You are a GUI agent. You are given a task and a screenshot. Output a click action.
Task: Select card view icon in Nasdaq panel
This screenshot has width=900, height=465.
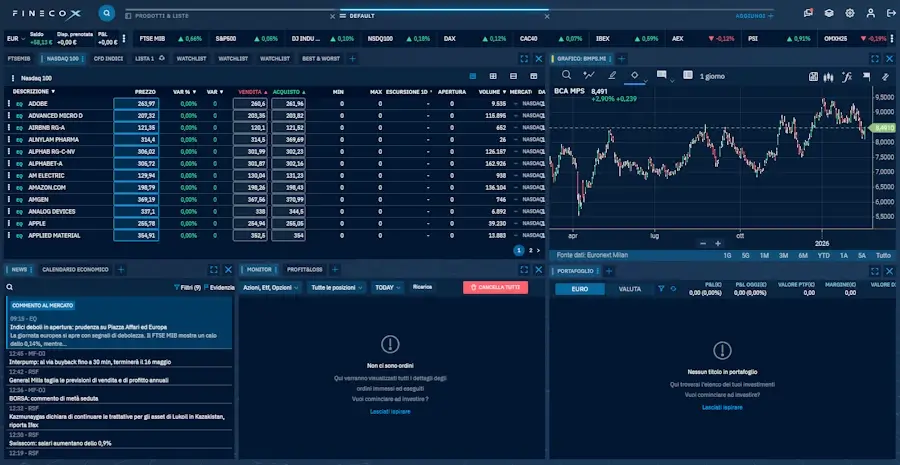(533, 76)
